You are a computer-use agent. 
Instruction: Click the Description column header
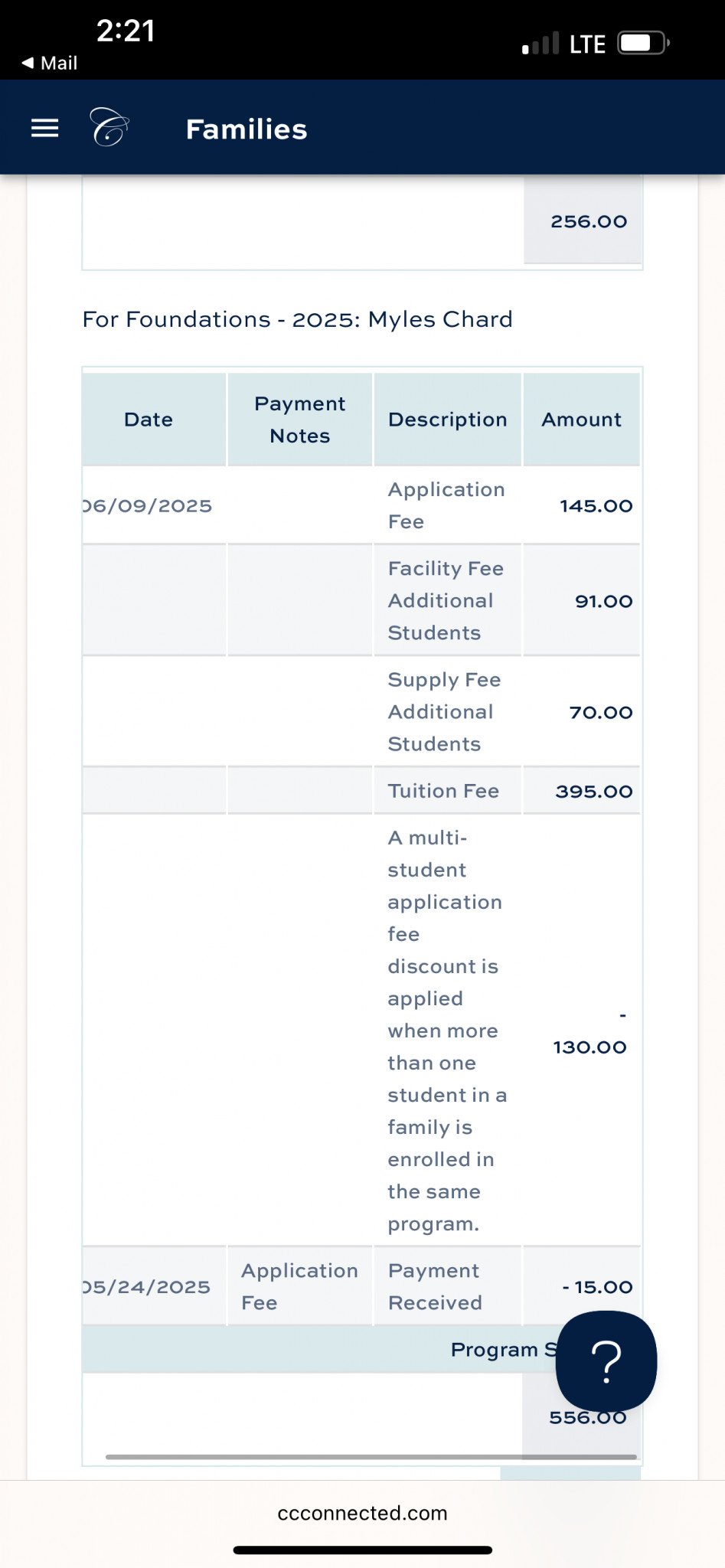(447, 420)
